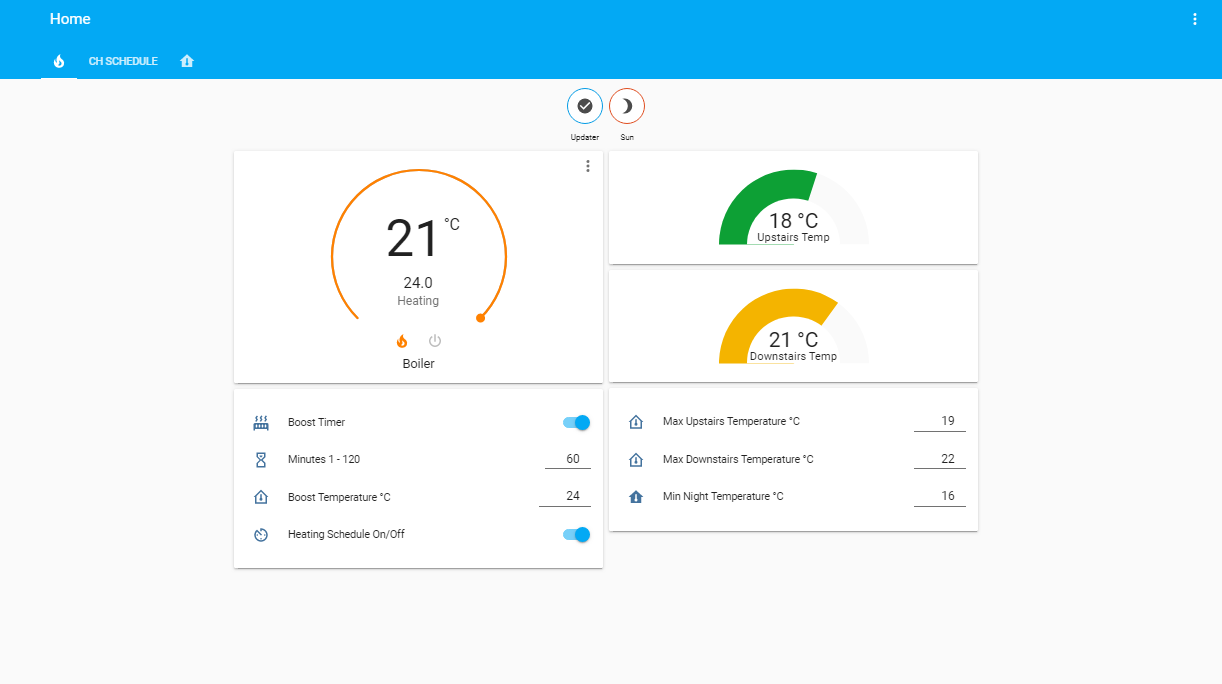Open the top-right app menu
The image size is (1222, 684).
point(1195,18)
